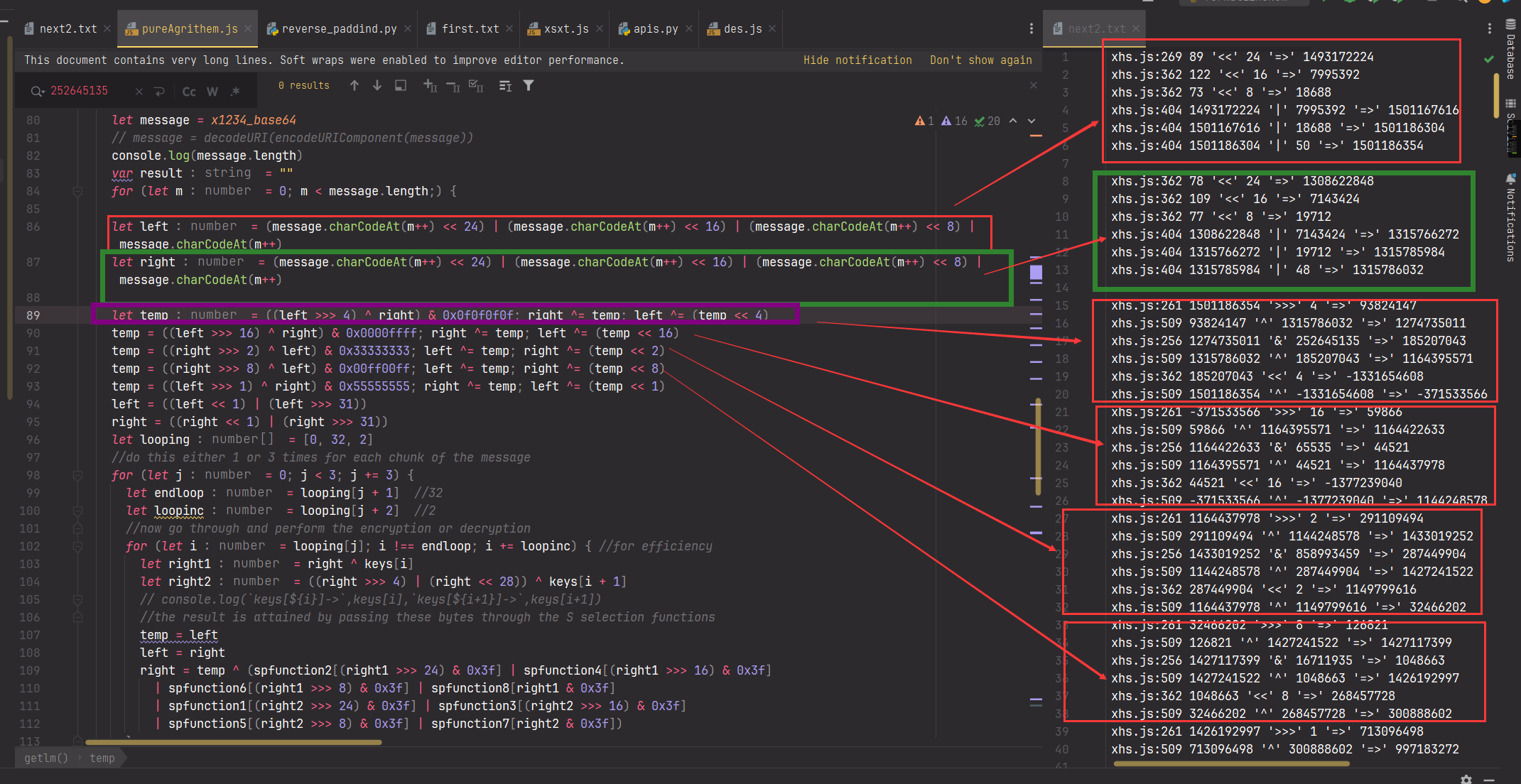Open the Notifications side panel

pyautogui.click(x=1510, y=219)
